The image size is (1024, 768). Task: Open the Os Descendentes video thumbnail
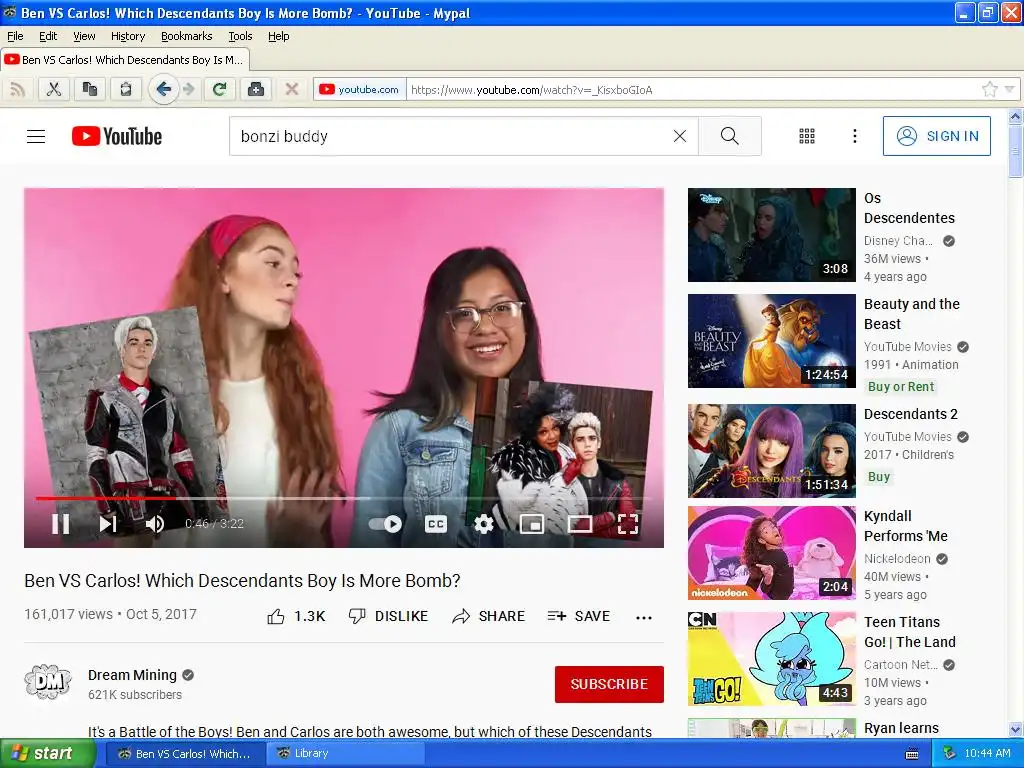(x=771, y=235)
